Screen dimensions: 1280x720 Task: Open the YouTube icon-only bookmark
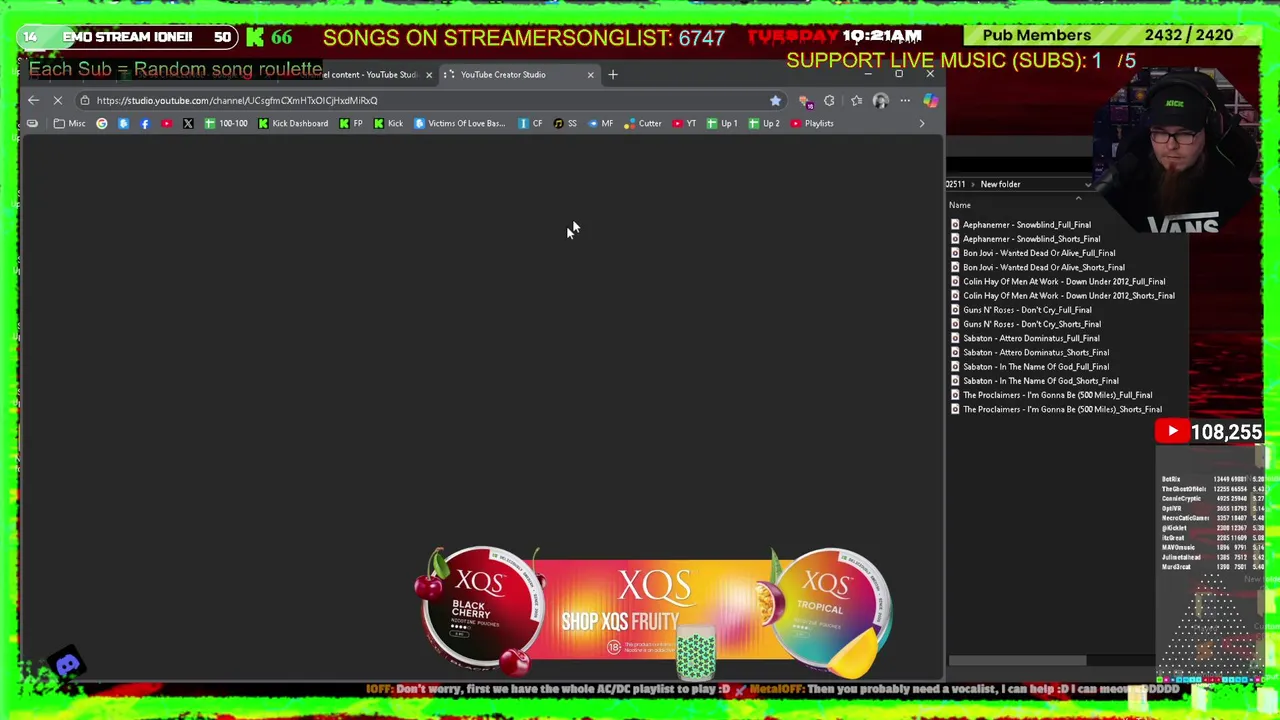click(167, 123)
